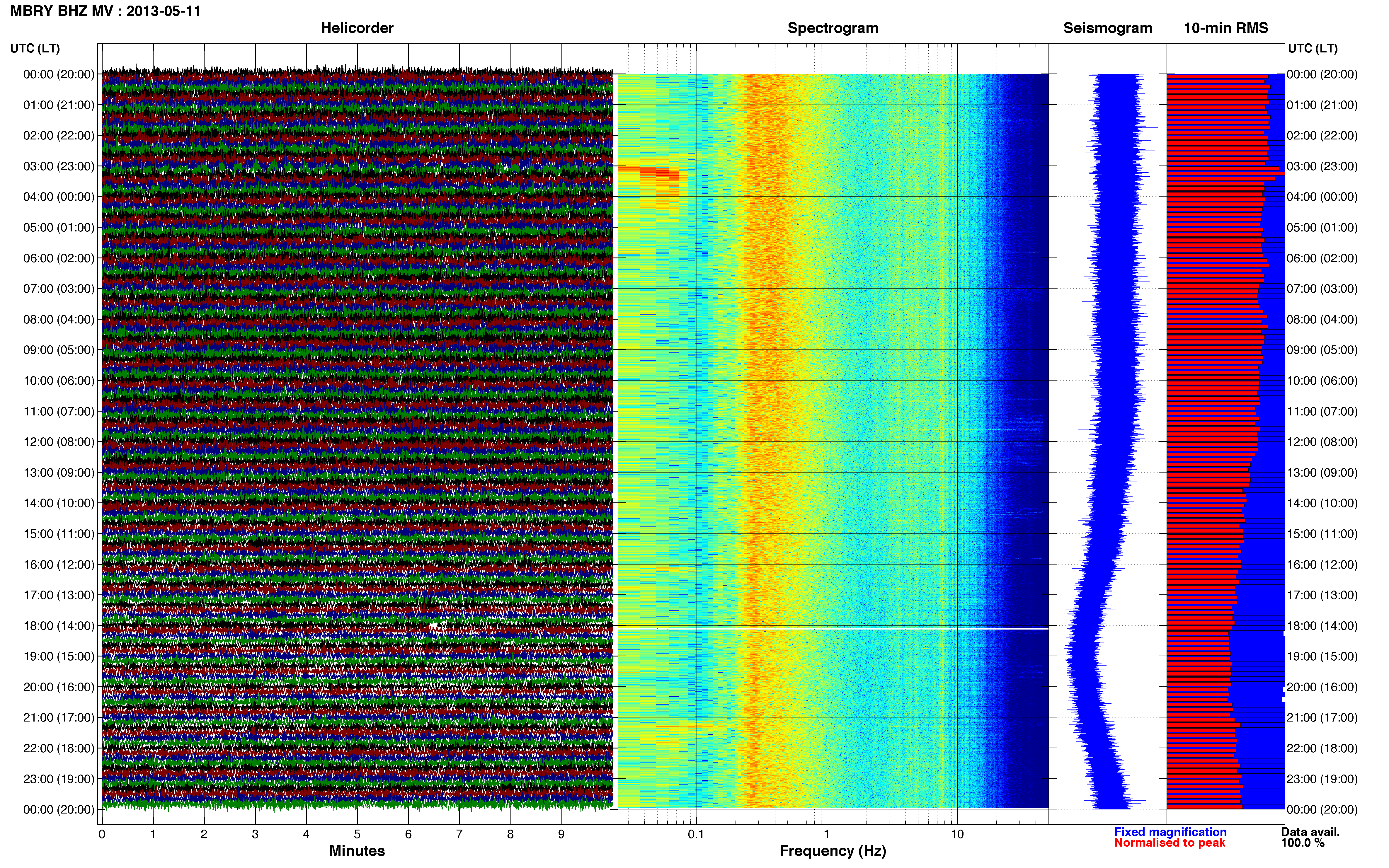Image resolution: width=1389 pixels, height=868 pixels.
Task: Click "05:00 (01:00)" on the right time axis
Action: click(x=1322, y=228)
